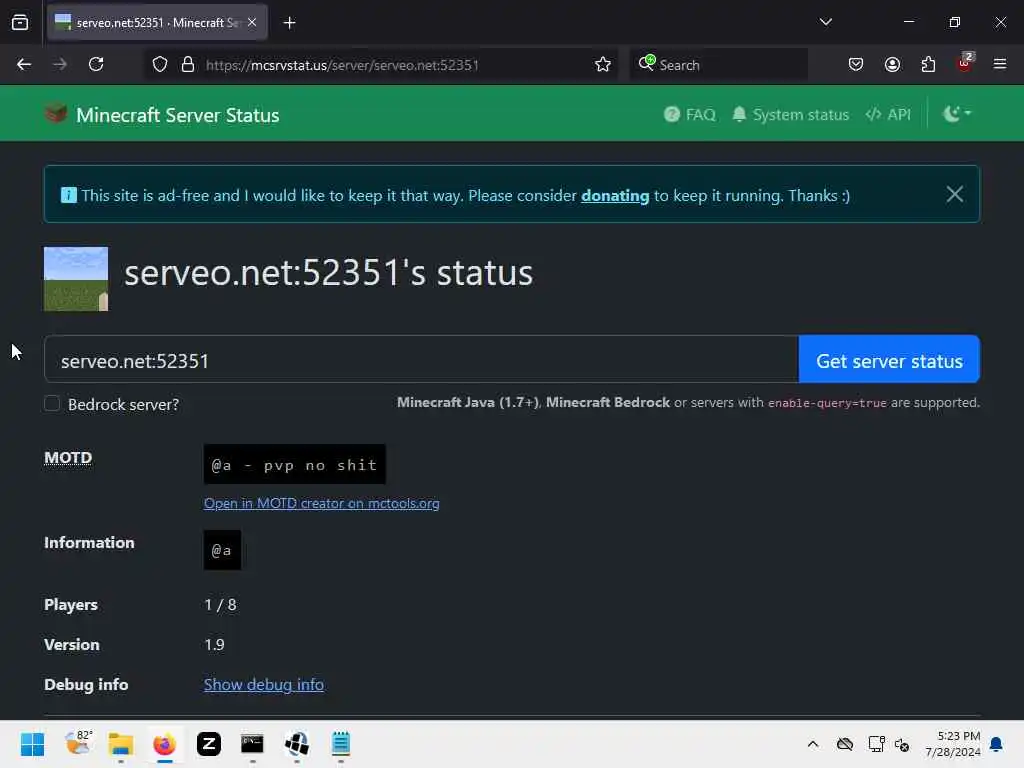Screen dimensions: 1024x768
Task: Follow the donating link
Action: click(615, 195)
